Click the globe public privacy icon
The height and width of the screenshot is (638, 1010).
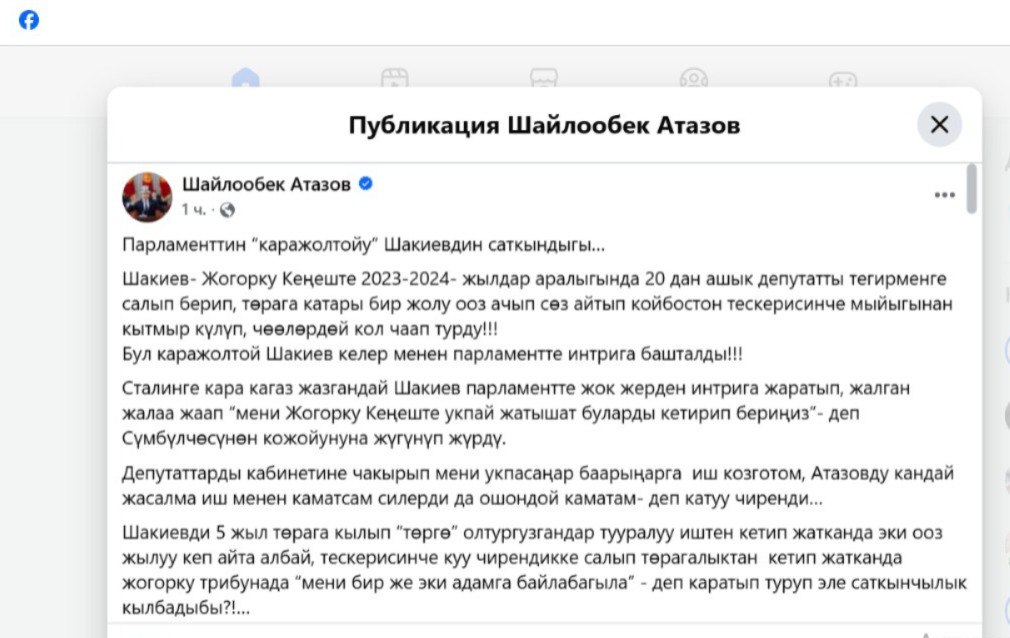(227, 210)
